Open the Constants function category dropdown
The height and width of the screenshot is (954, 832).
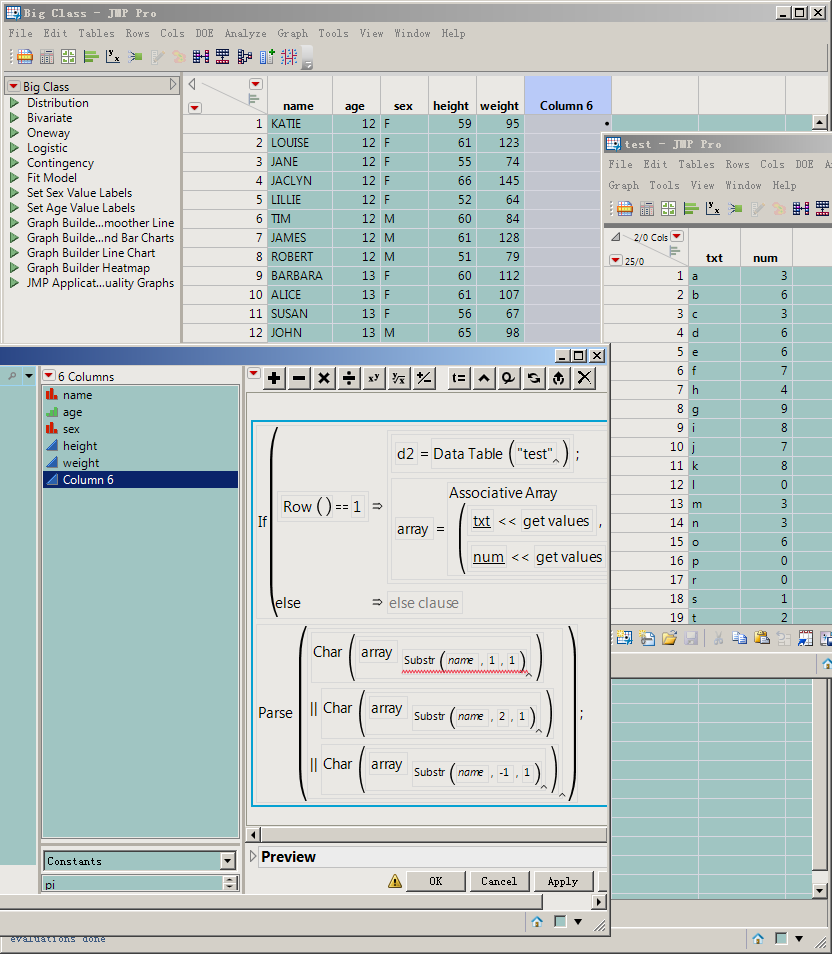pos(228,861)
